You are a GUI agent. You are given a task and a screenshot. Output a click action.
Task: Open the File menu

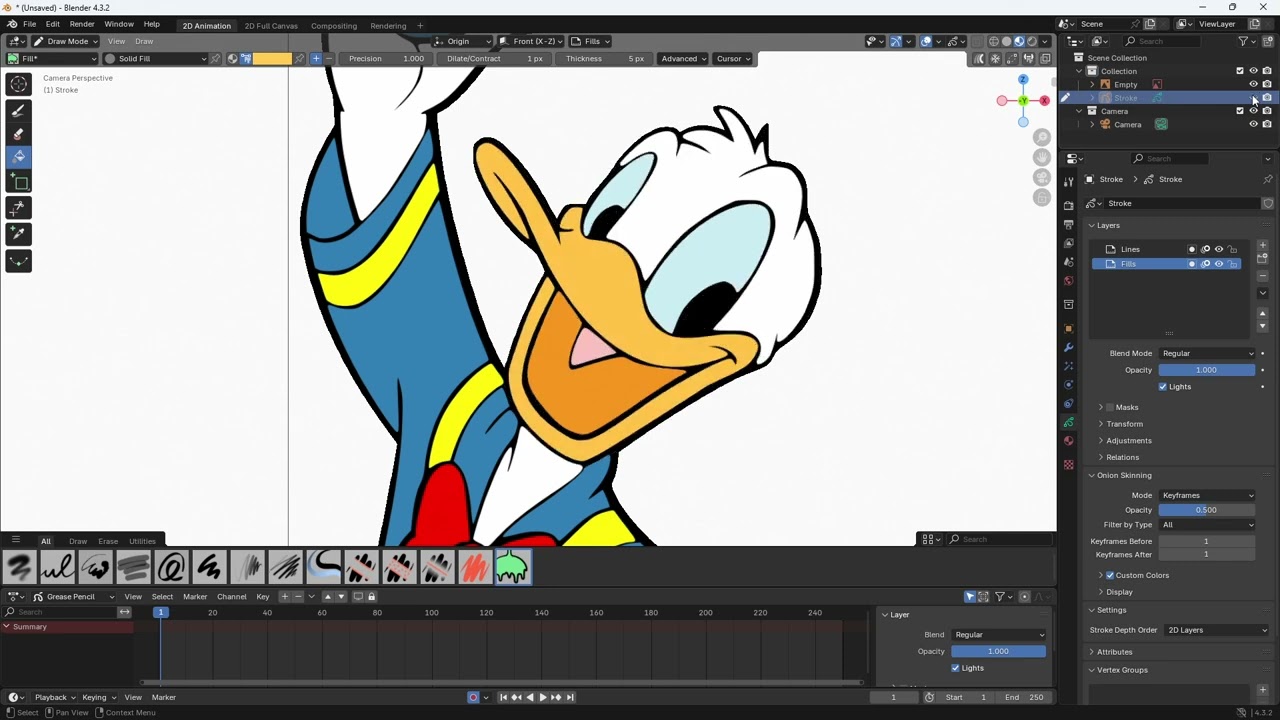[x=30, y=24]
